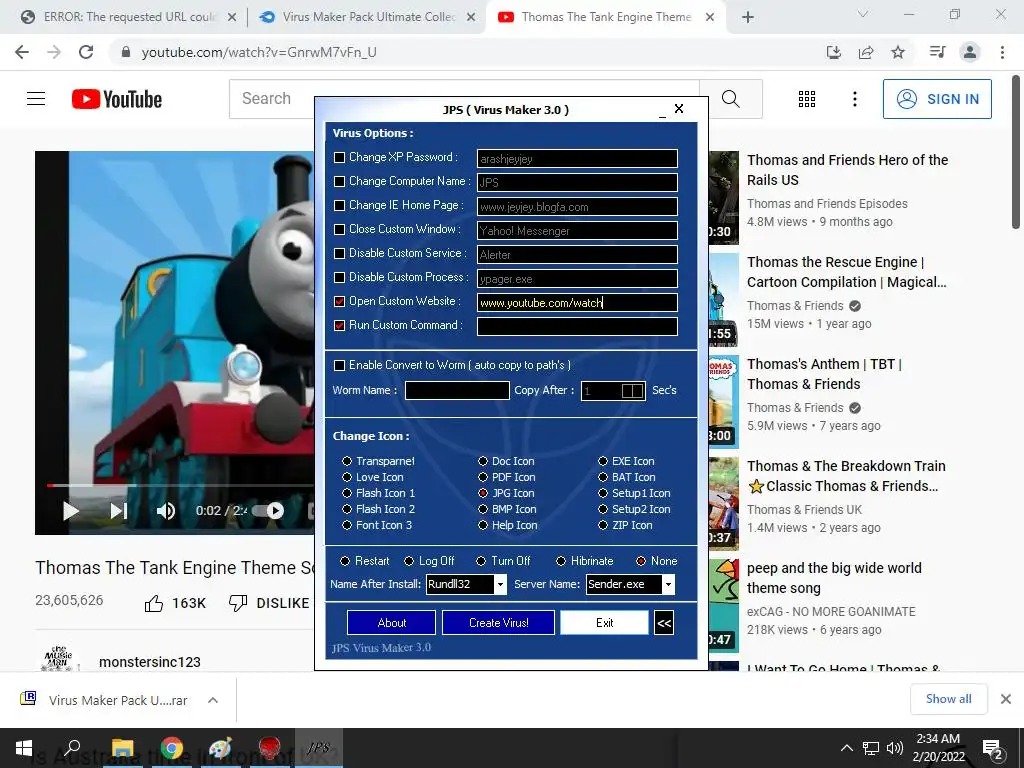Enable Convert to Worm checkbox
1024x768 pixels.
coord(340,366)
